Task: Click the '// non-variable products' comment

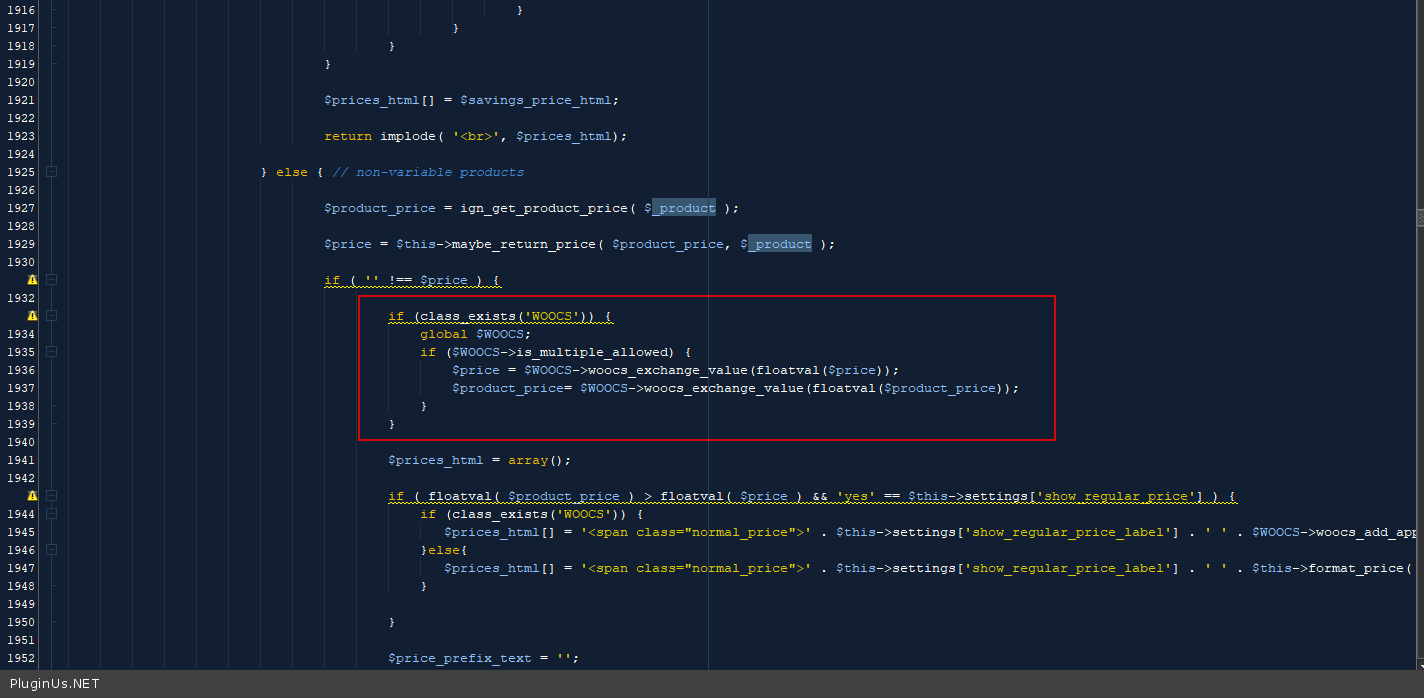Action: [x=428, y=172]
